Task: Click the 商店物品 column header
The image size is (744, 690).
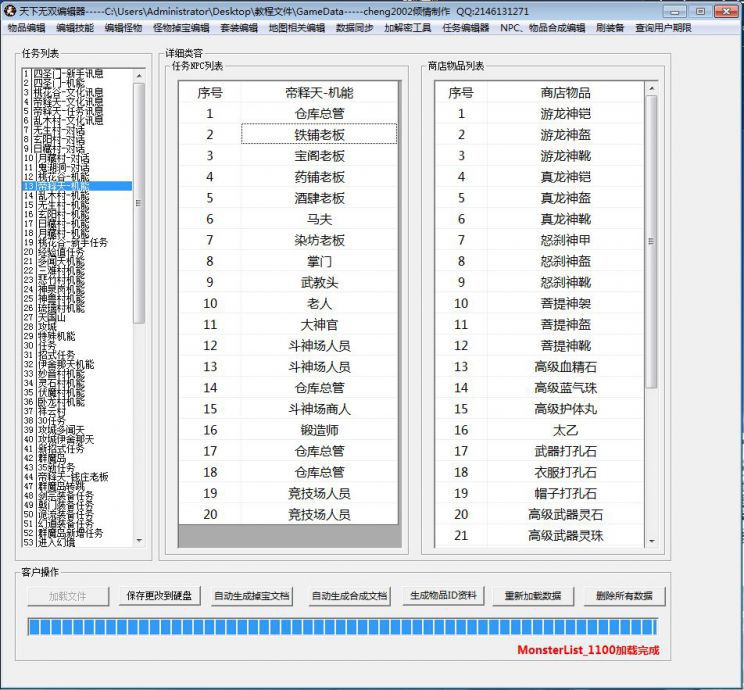Action: pos(565,92)
